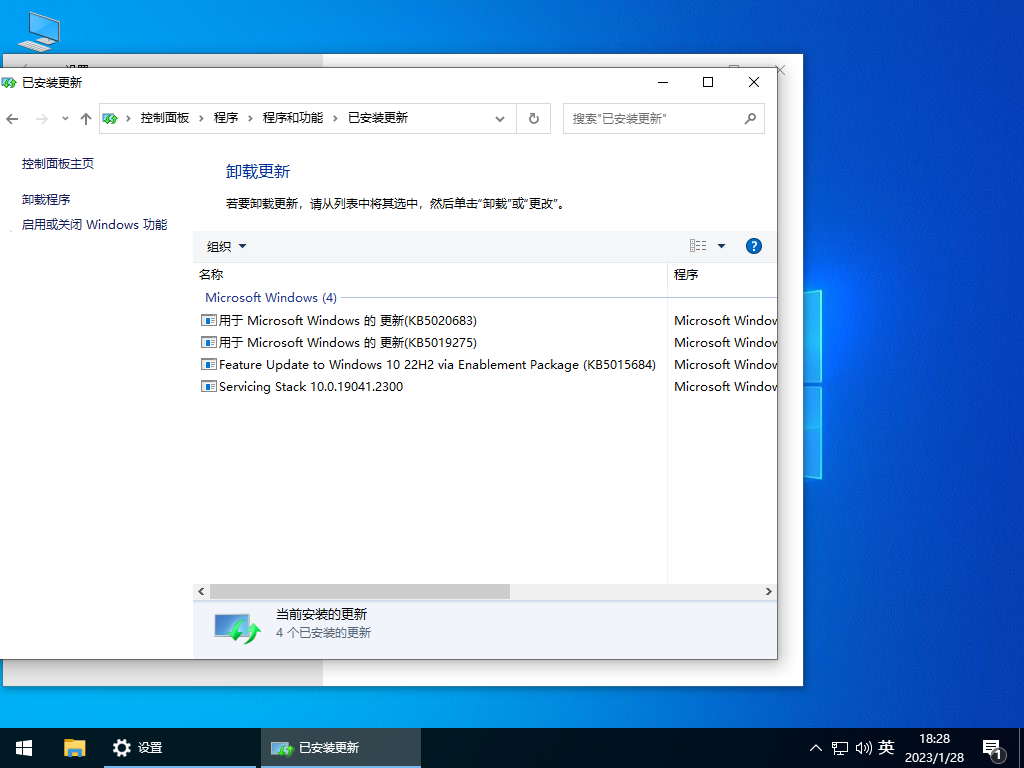
Task: Click the change view icon in the toolbar
Action: pos(697,246)
